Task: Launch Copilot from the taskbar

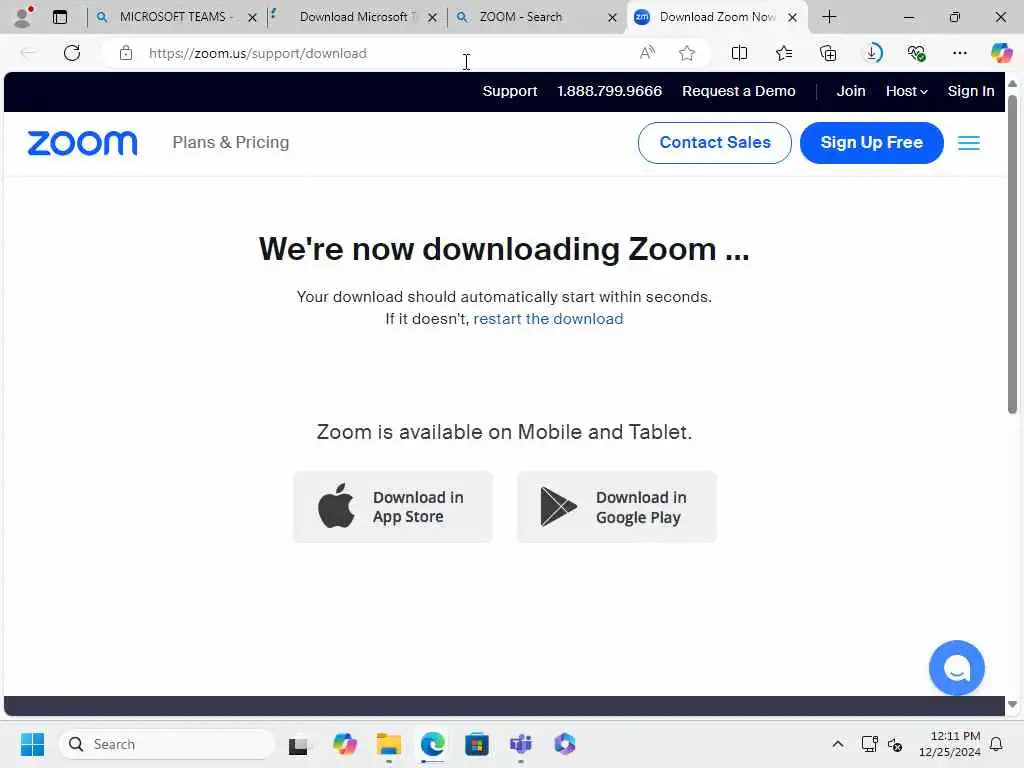Action: tap(344, 744)
